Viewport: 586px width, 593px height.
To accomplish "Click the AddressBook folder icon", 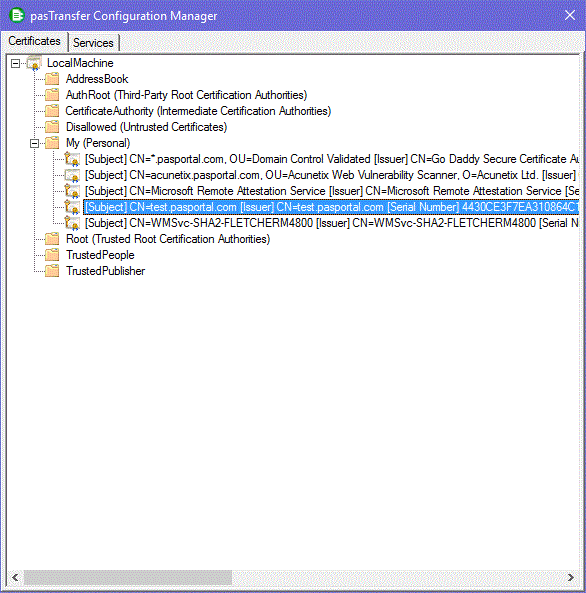I will [x=52, y=79].
